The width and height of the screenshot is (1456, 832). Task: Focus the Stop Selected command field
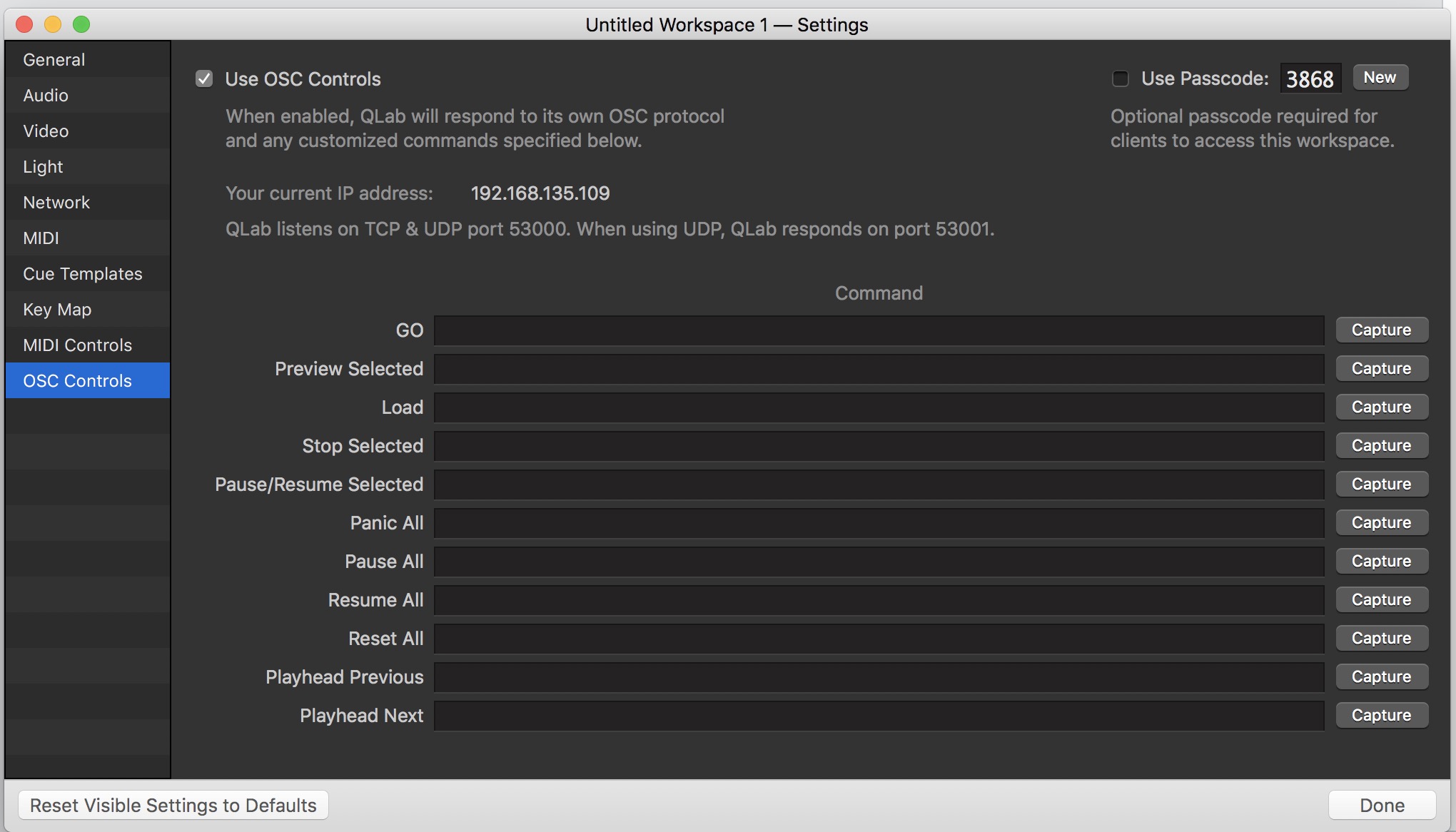tap(879, 446)
